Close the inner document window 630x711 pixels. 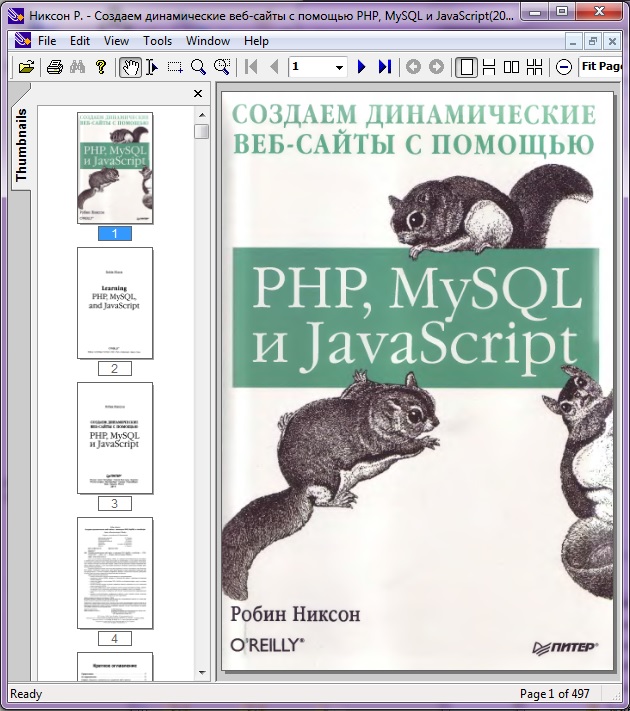pyautogui.click(x=612, y=42)
